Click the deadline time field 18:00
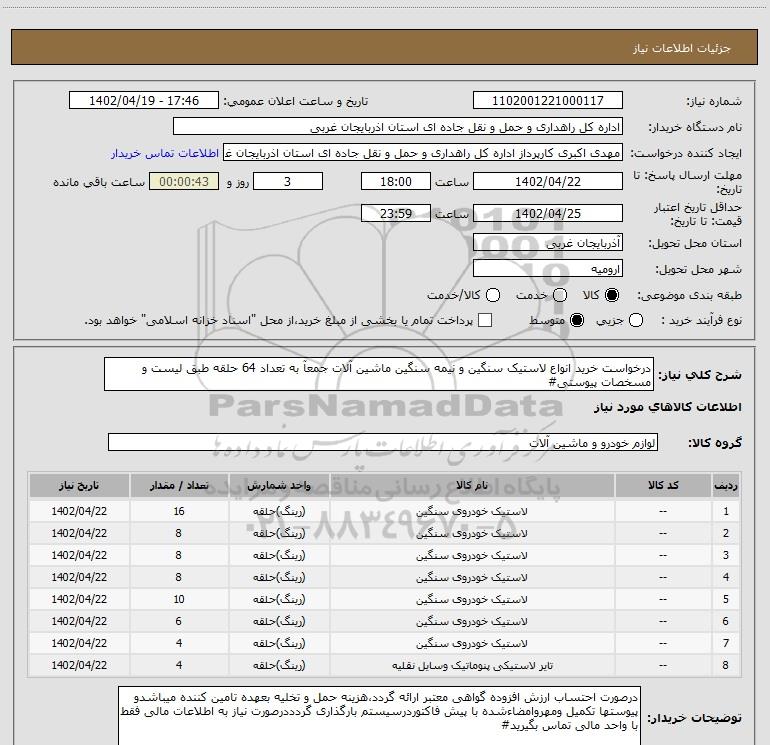 [x=396, y=182]
